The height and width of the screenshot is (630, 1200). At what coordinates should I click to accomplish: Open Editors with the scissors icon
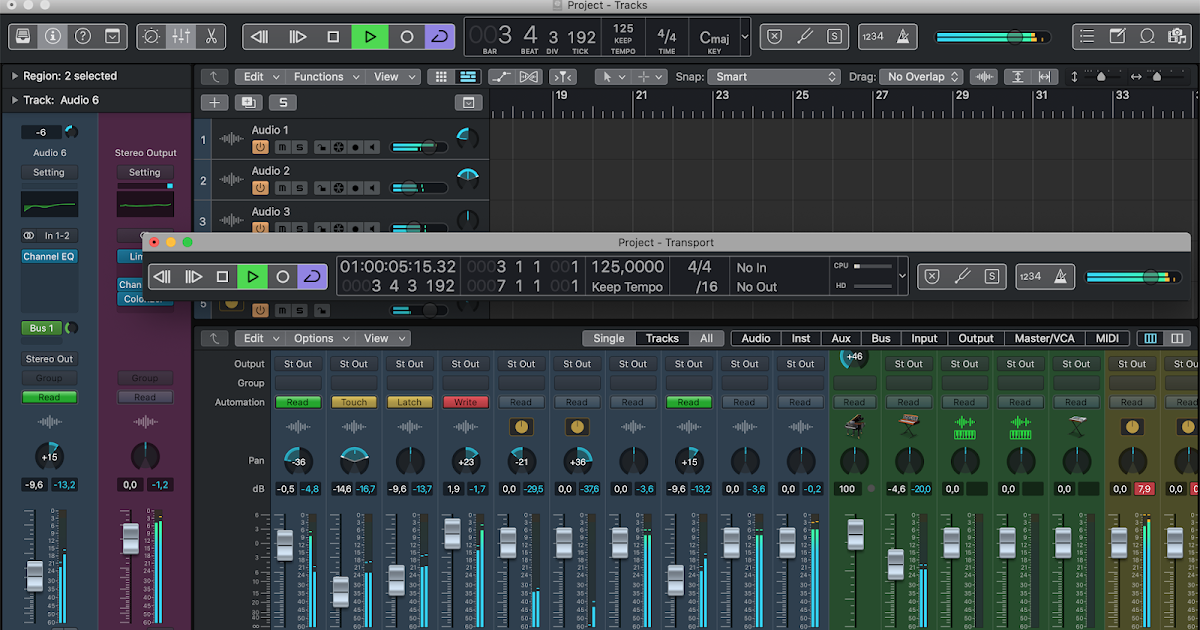click(x=211, y=37)
